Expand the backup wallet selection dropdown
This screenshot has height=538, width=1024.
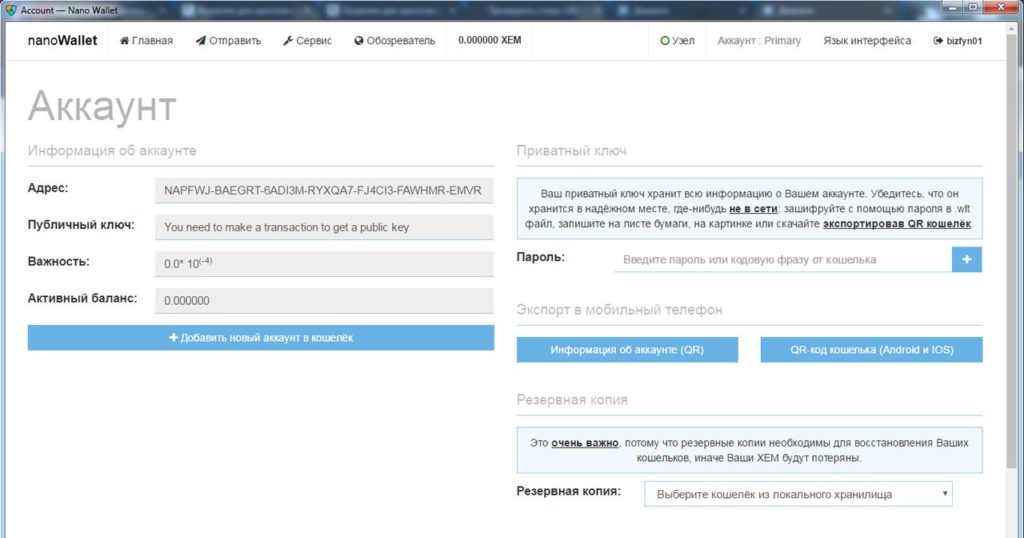(x=798, y=494)
